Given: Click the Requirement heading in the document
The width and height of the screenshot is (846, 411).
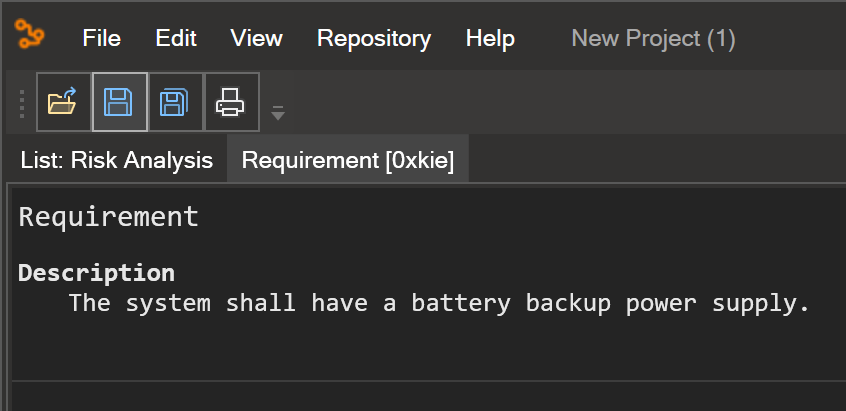Looking at the screenshot, I should (x=108, y=217).
